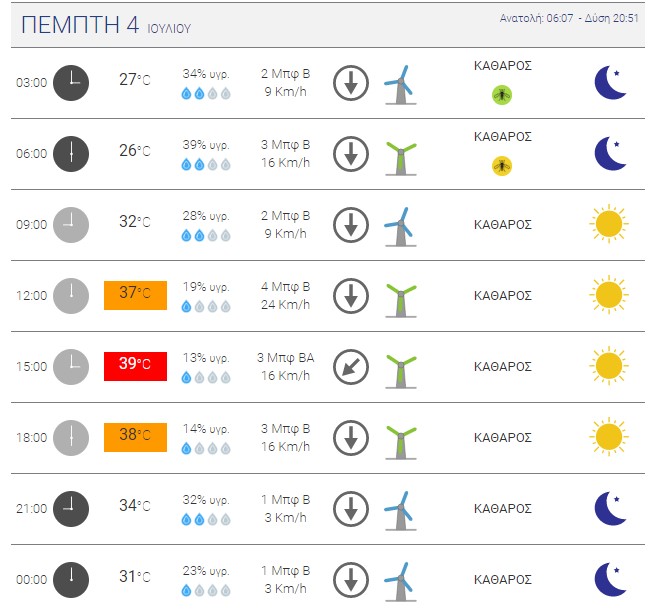
Task: Click the 4 Μπφ Β wind text at 12:00
Action: pos(285,286)
